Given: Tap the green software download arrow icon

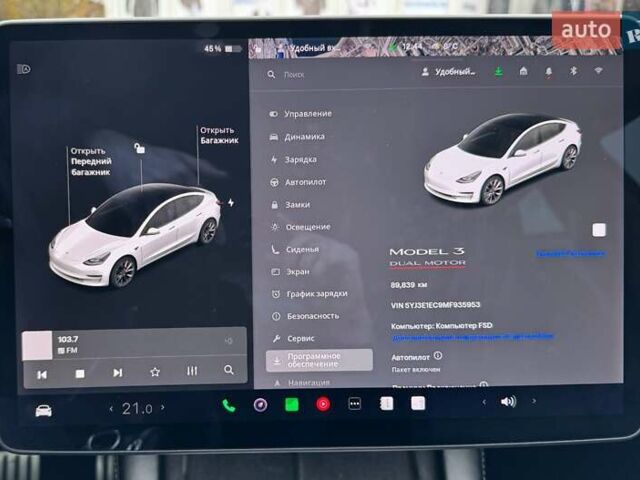Looking at the screenshot, I should point(498,72).
